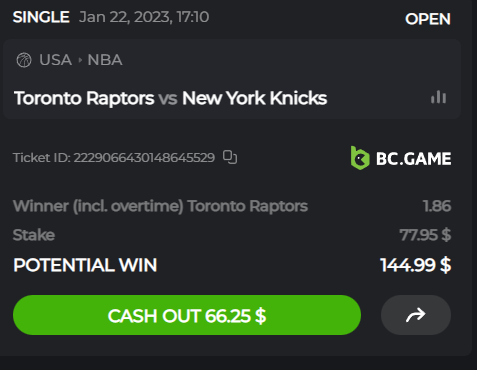Click the 77.95 $ stake amount
The height and width of the screenshot is (370, 477).
point(425,235)
